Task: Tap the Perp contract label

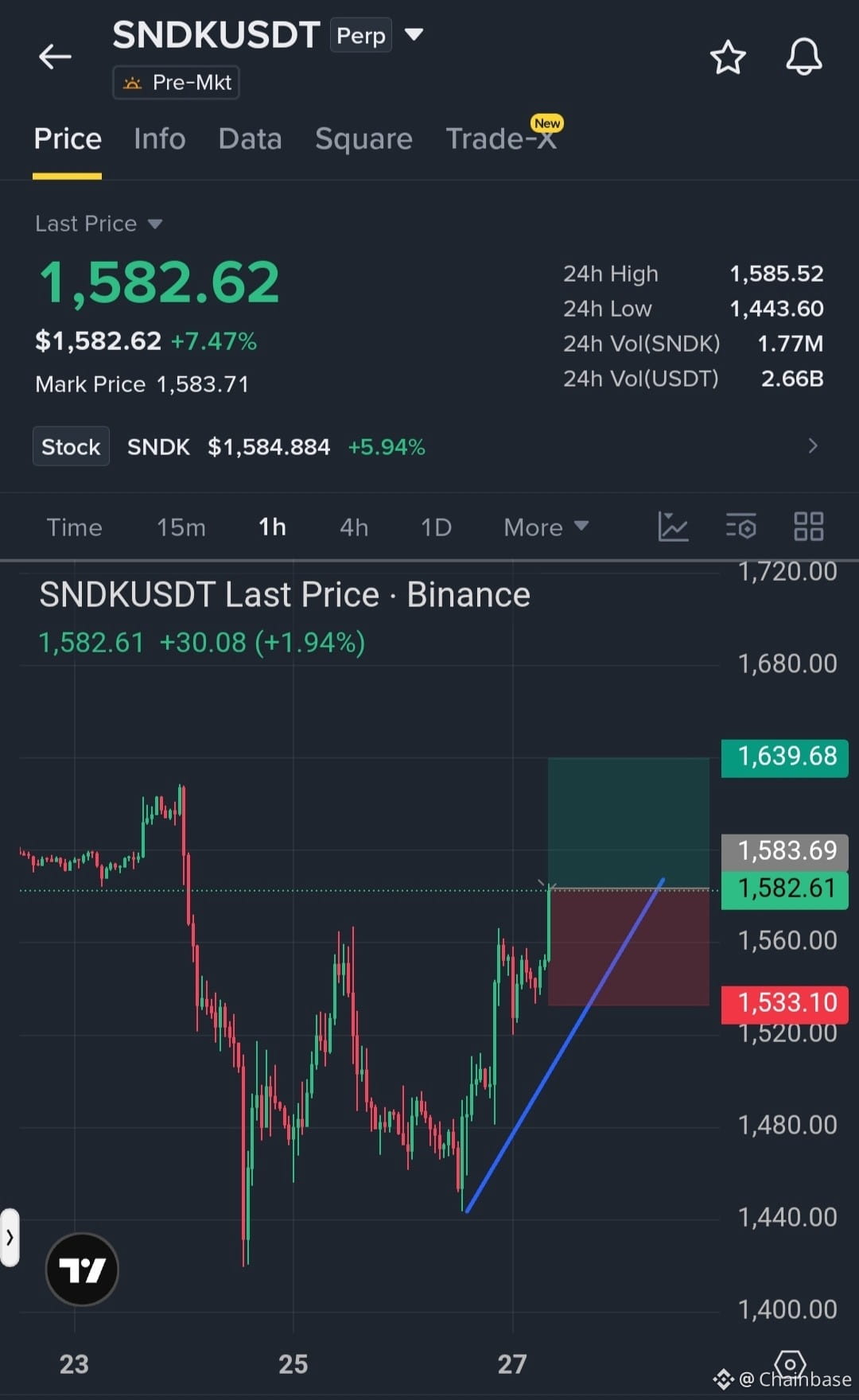Action: click(361, 36)
